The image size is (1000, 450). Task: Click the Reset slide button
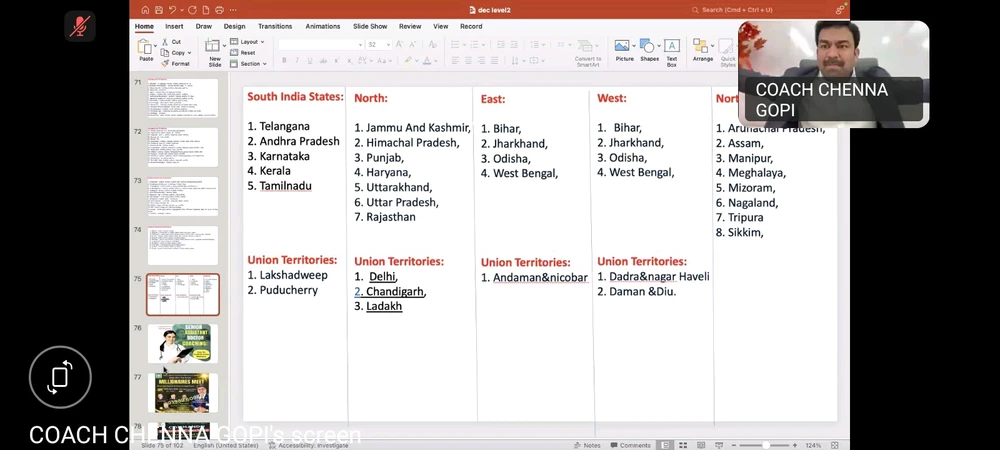pyautogui.click(x=247, y=53)
